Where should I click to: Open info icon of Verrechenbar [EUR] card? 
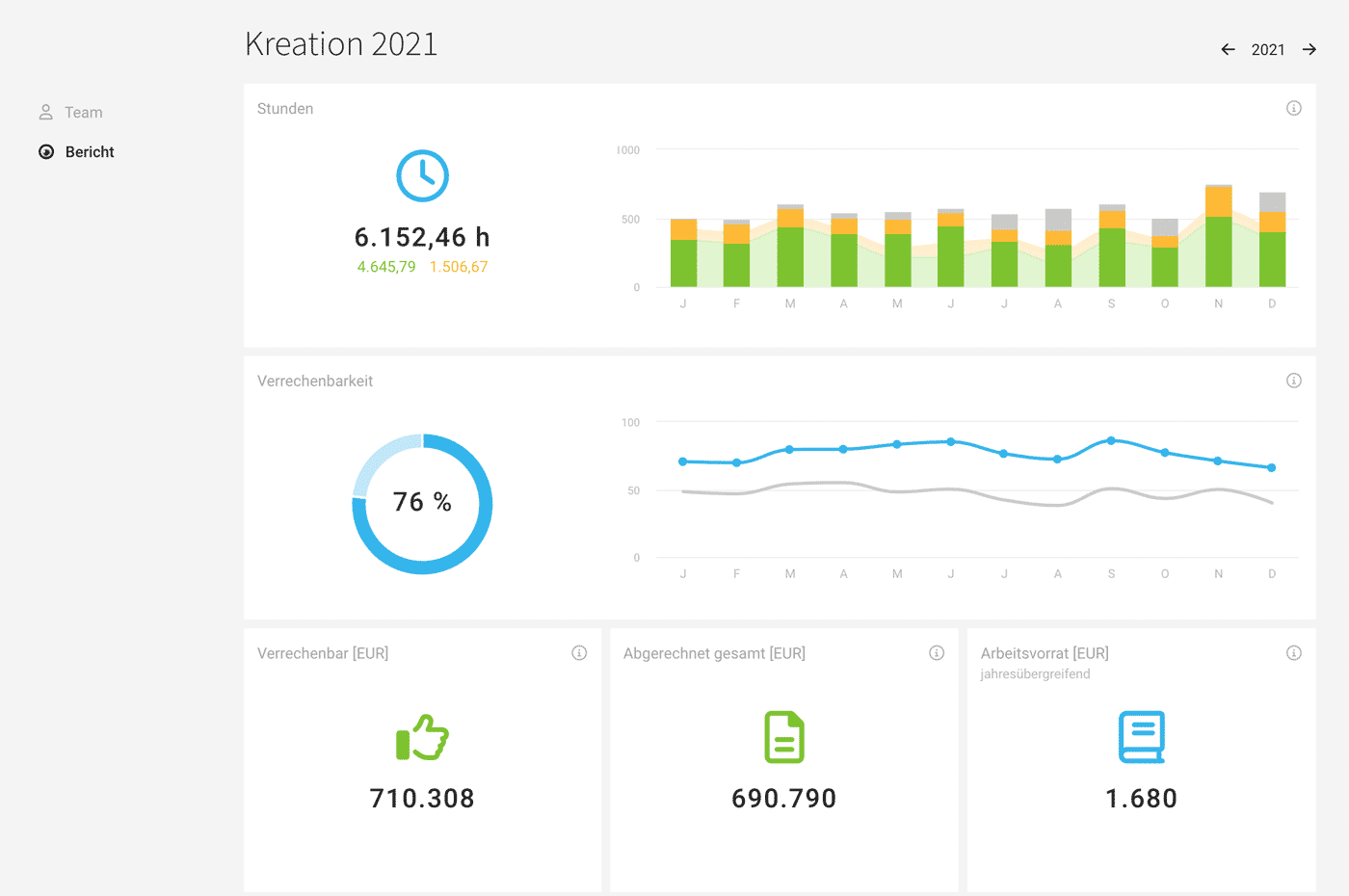tap(579, 653)
